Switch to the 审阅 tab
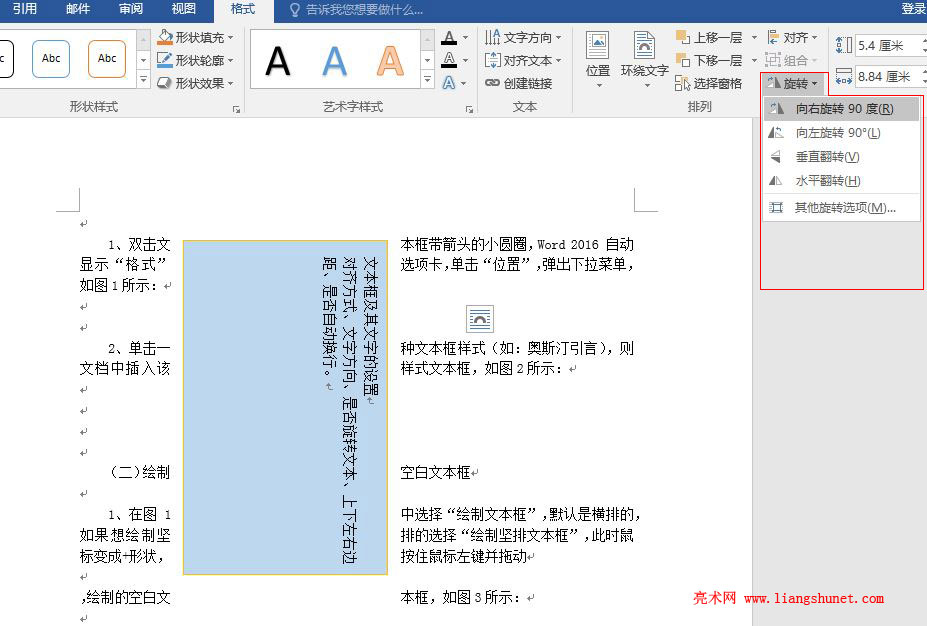Viewport: 927px width, 626px height. (131, 9)
